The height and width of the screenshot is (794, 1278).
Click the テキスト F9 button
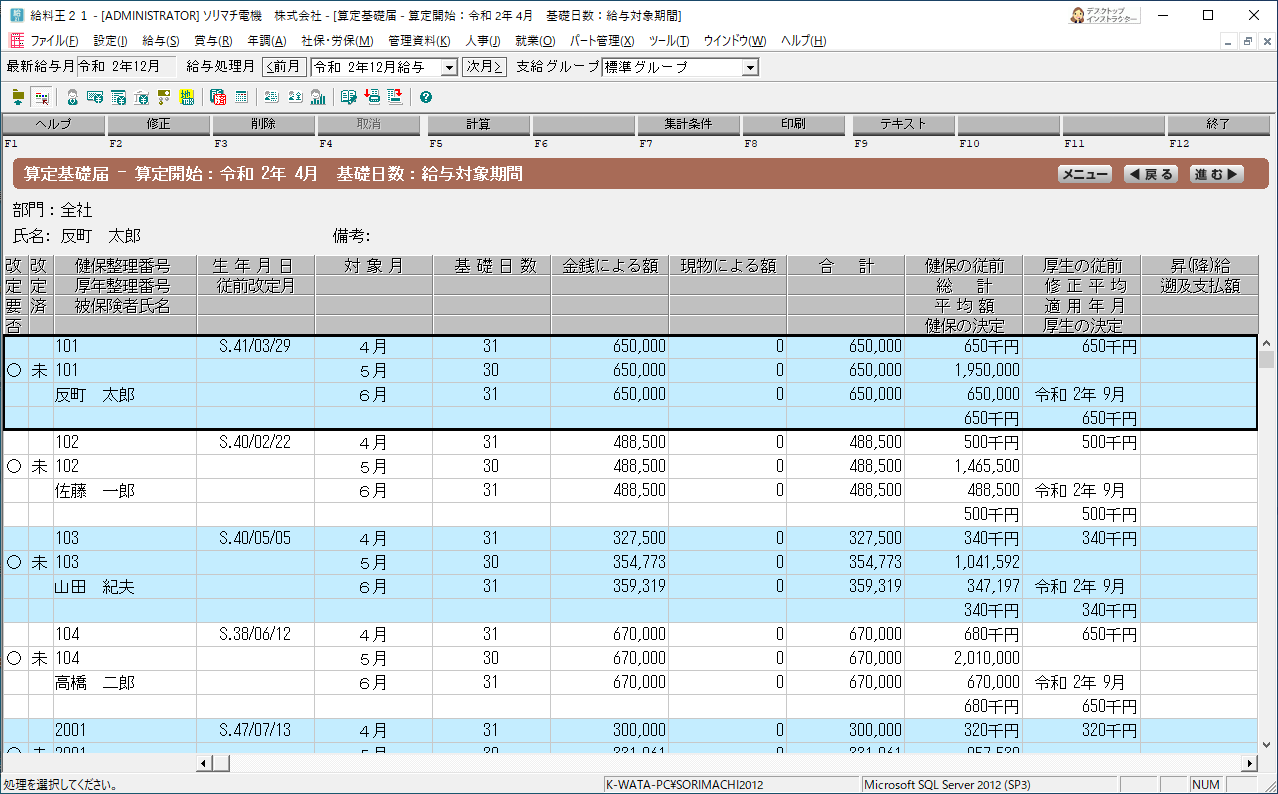(x=903, y=125)
